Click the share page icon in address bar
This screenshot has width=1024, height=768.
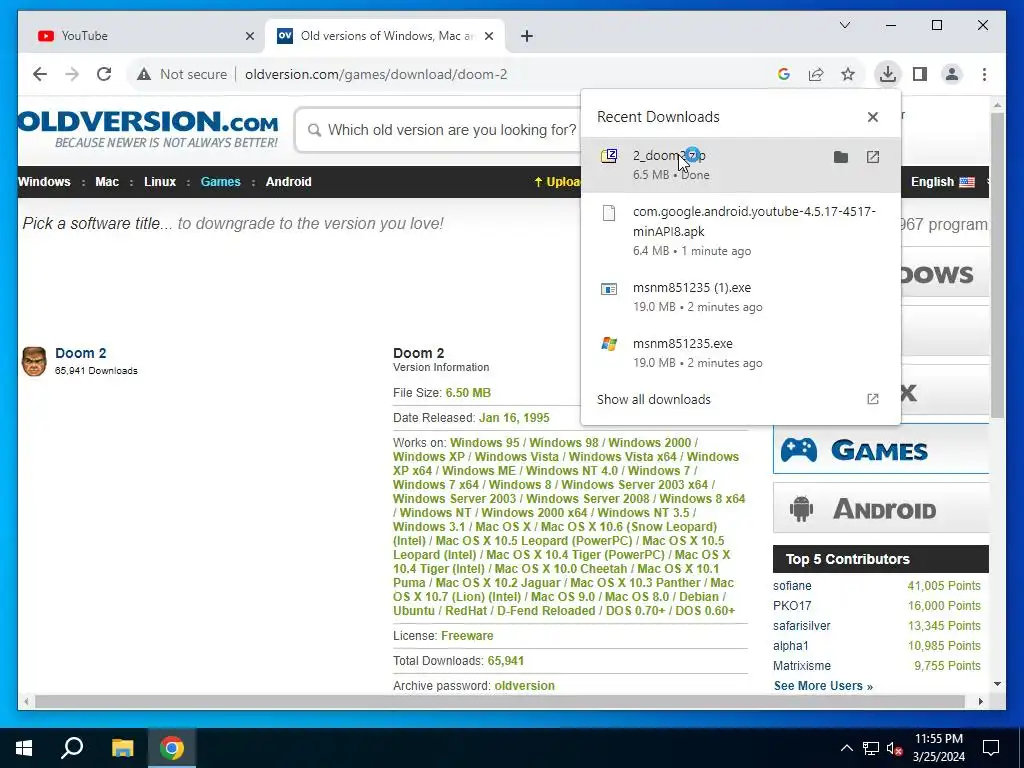coord(816,74)
